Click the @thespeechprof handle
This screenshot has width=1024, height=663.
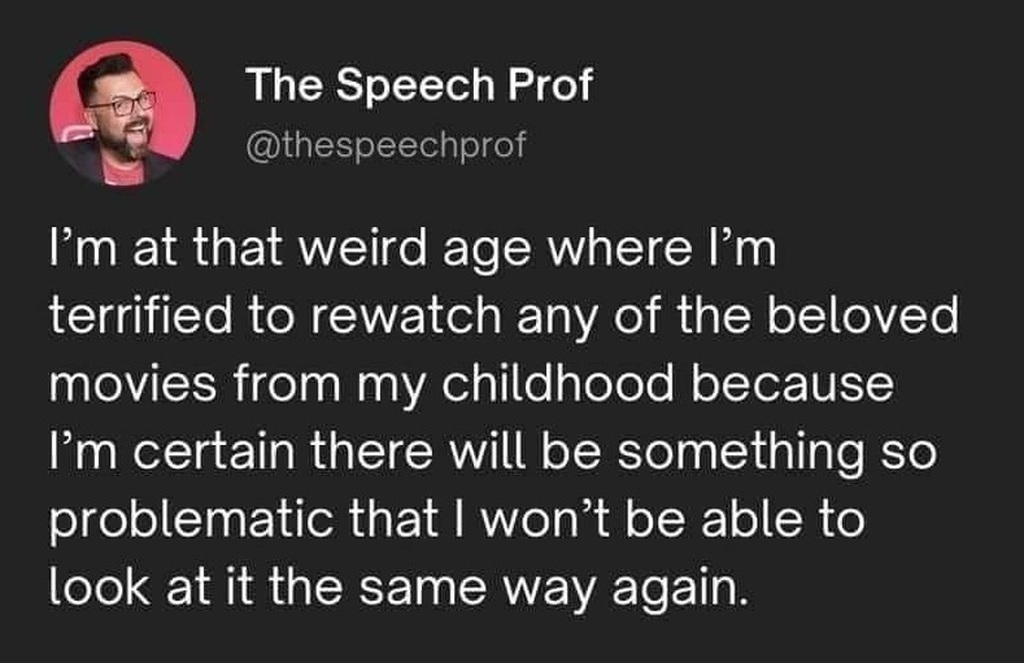click(385, 146)
